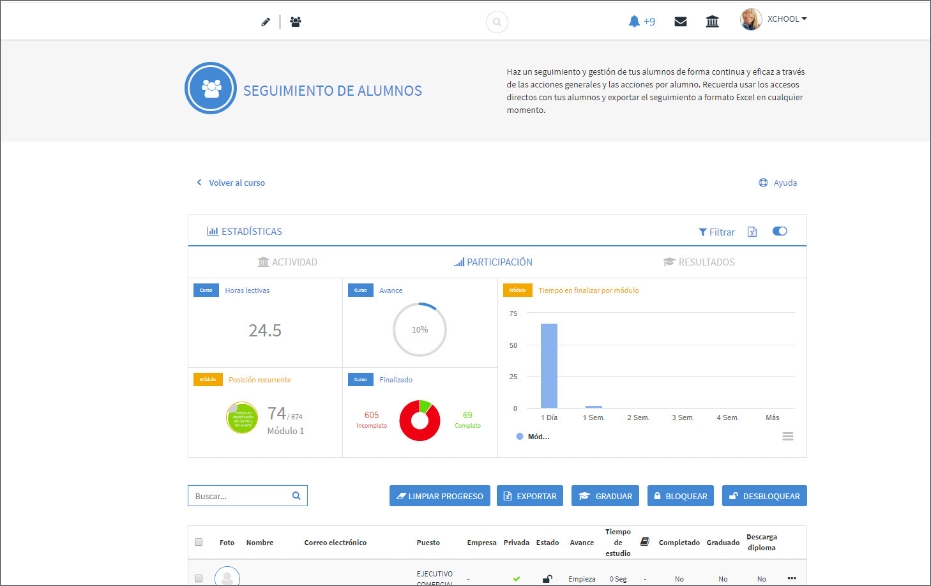
Task: Click the Posición recurrente label
Action: pyautogui.click(x=259, y=379)
